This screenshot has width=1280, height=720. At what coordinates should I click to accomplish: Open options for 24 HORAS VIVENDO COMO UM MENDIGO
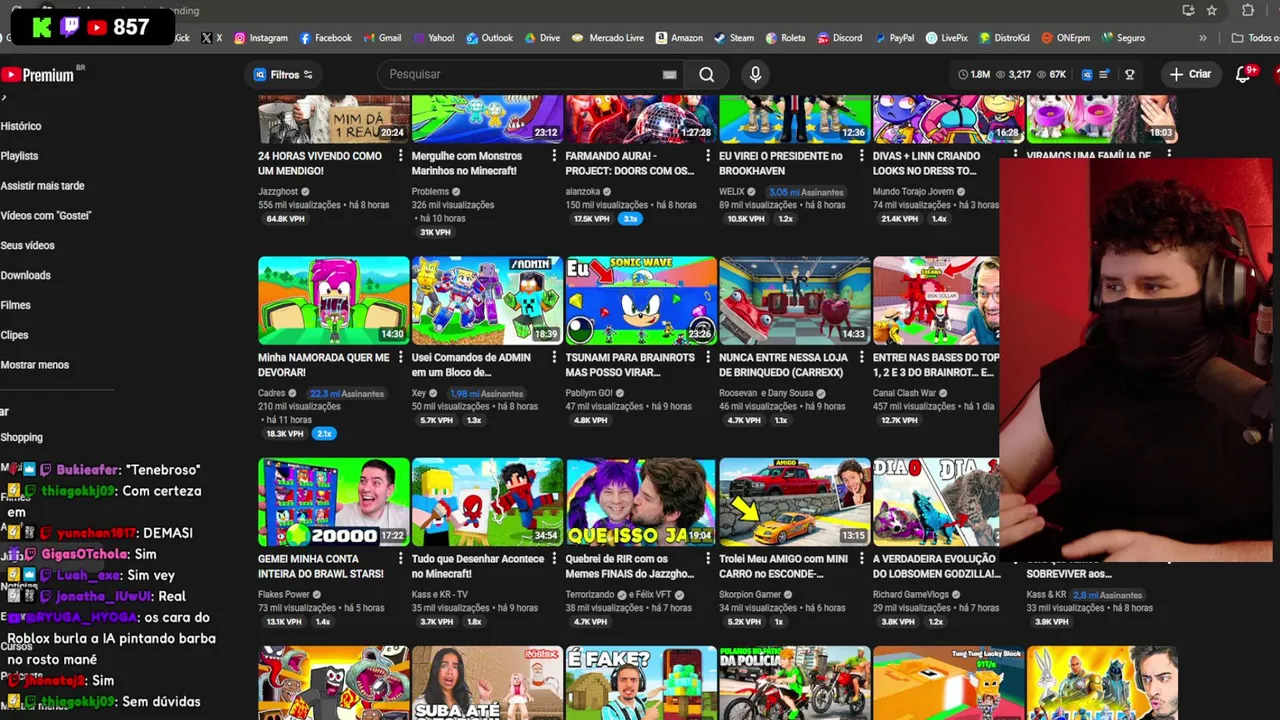pos(401,157)
